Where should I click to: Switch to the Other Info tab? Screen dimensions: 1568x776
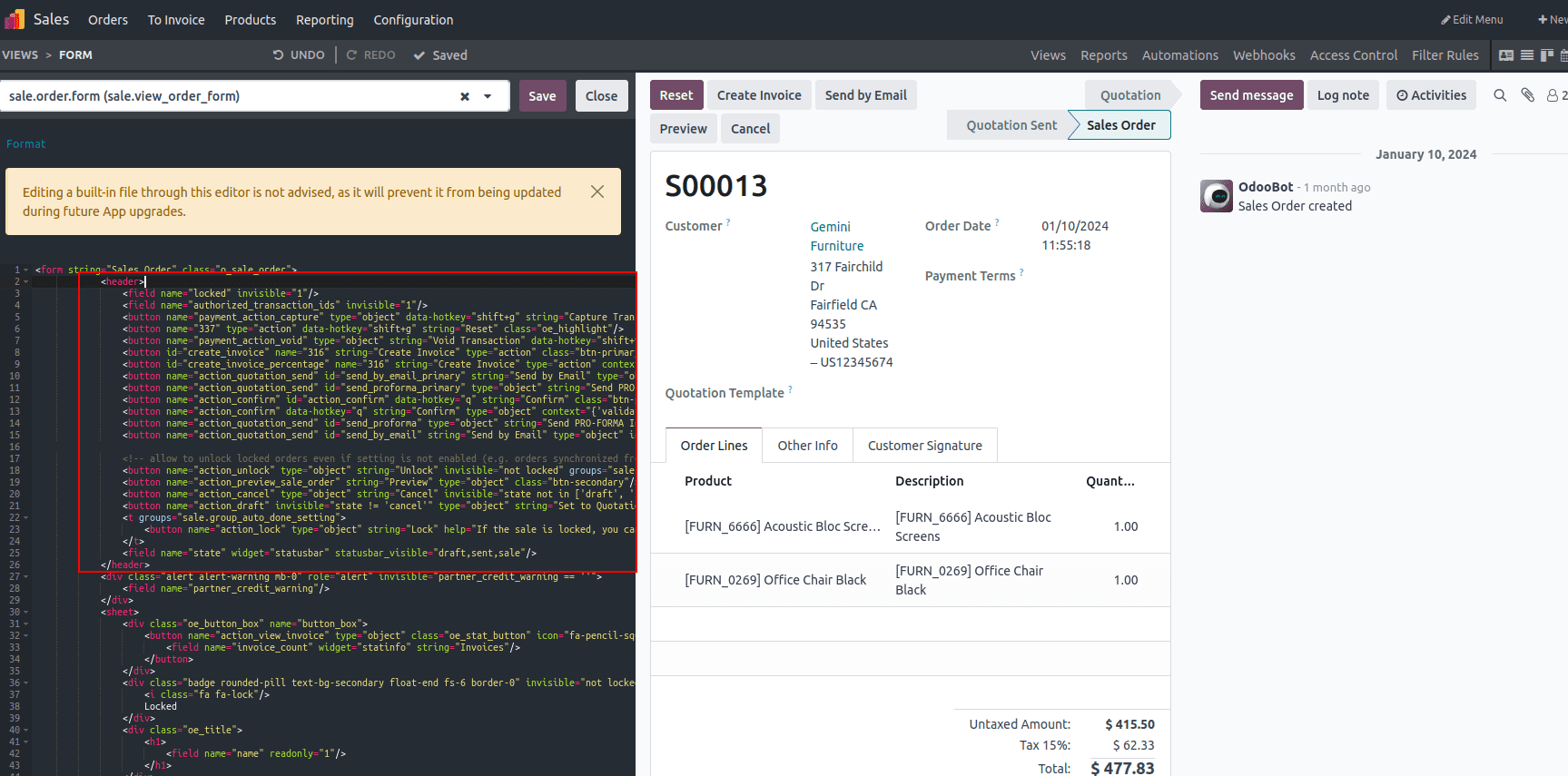tap(808, 446)
